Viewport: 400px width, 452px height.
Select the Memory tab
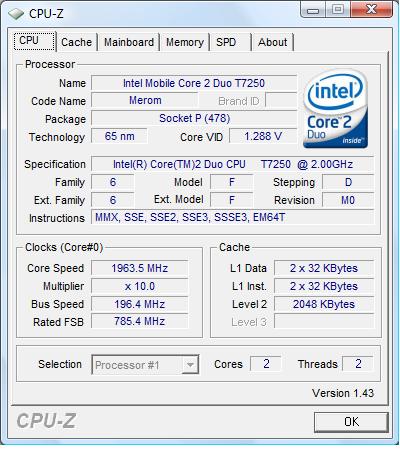[185, 42]
